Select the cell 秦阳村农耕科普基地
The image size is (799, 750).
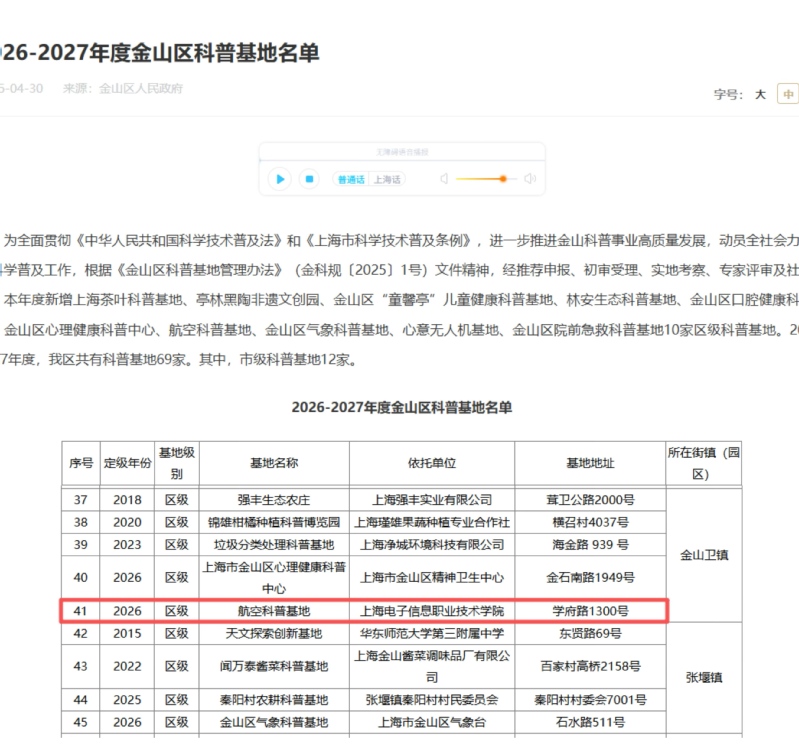(274, 700)
